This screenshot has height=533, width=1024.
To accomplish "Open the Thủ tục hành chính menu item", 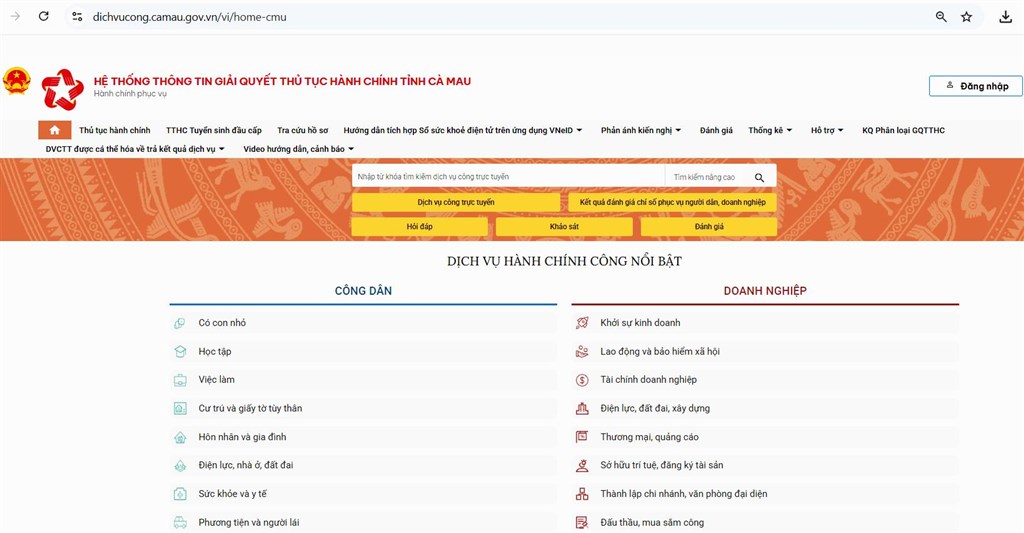I will click(x=114, y=130).
